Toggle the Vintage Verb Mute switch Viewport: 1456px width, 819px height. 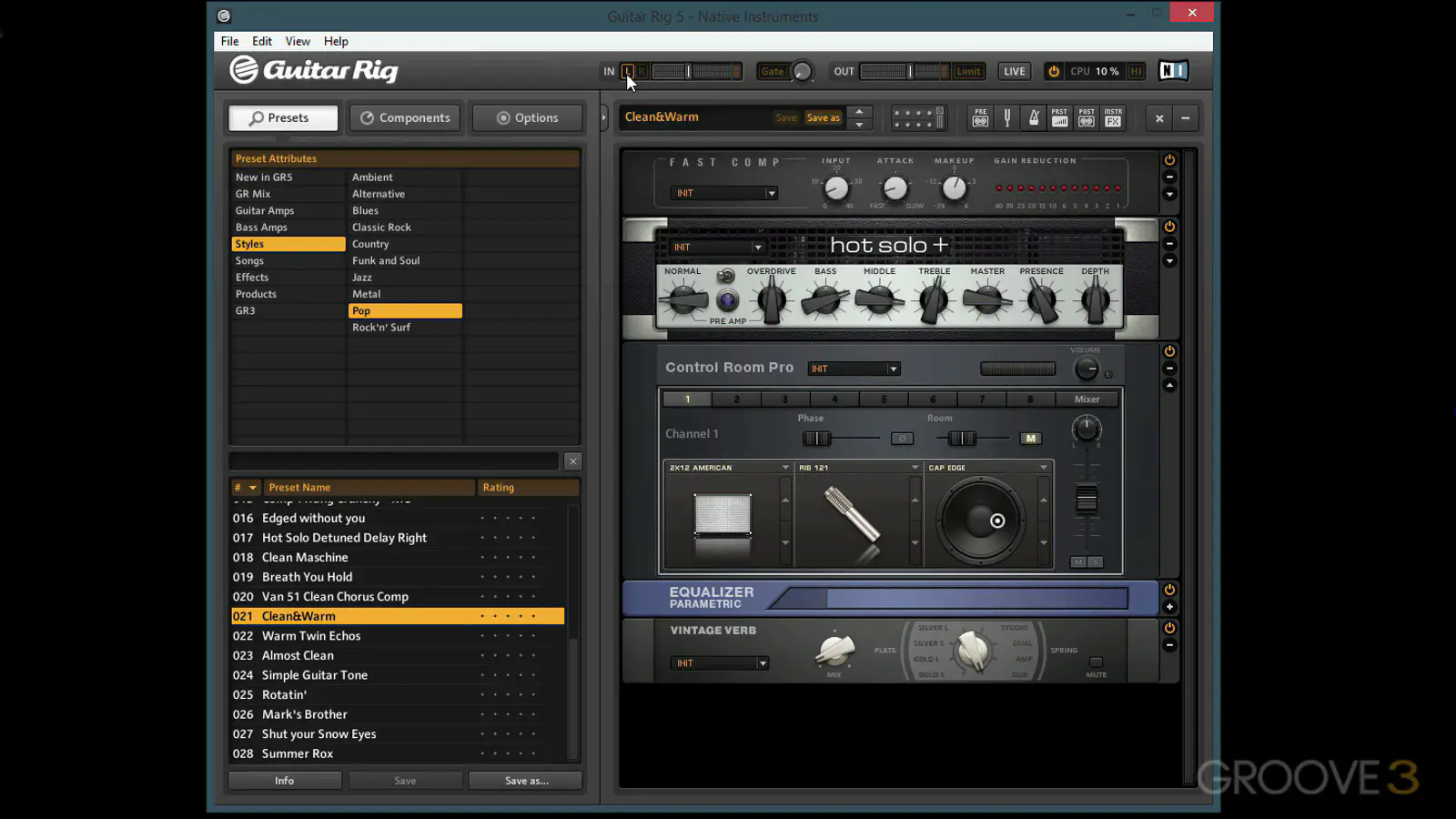tap(1096, 662)
